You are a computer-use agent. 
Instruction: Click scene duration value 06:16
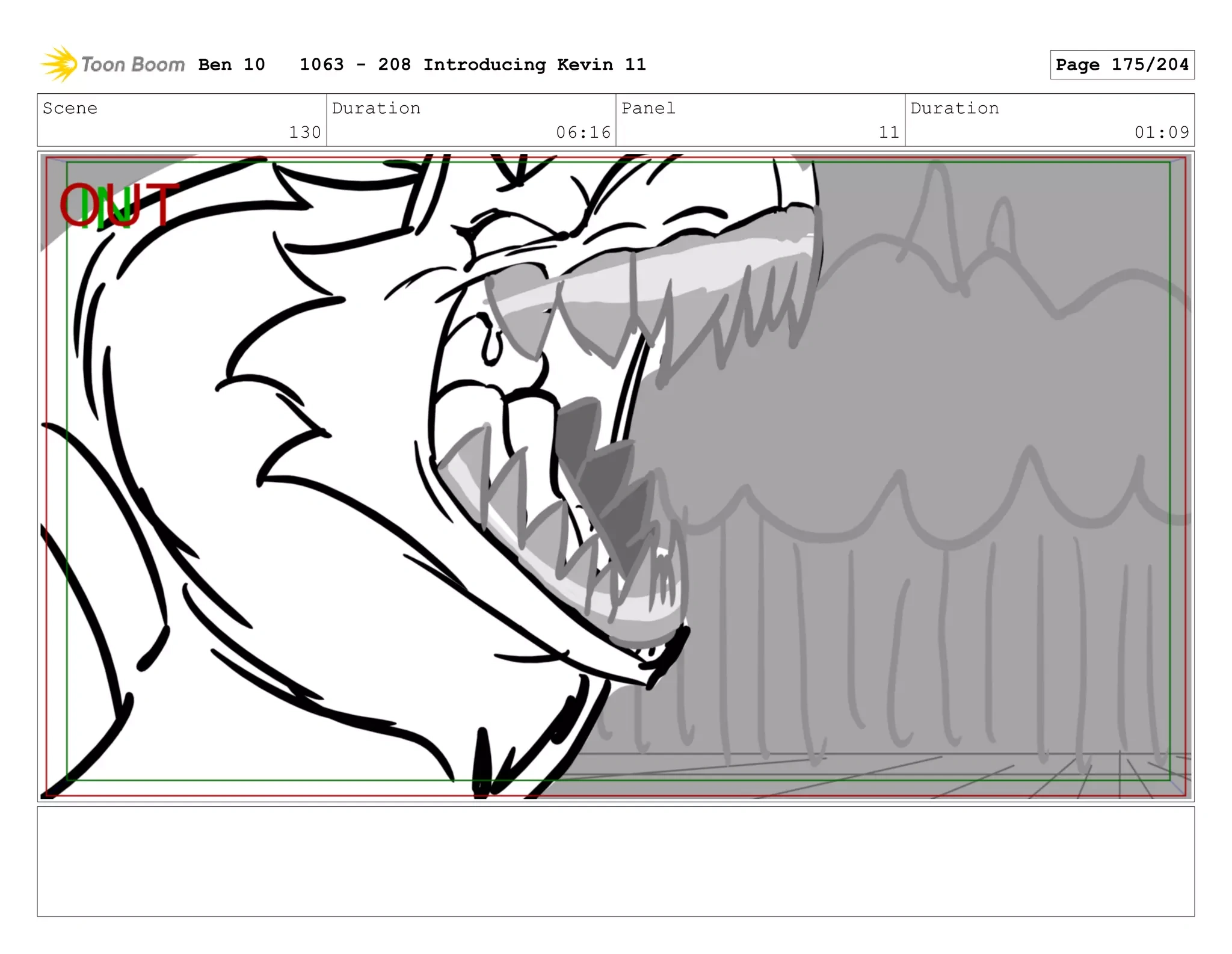[x=583, y=132]
